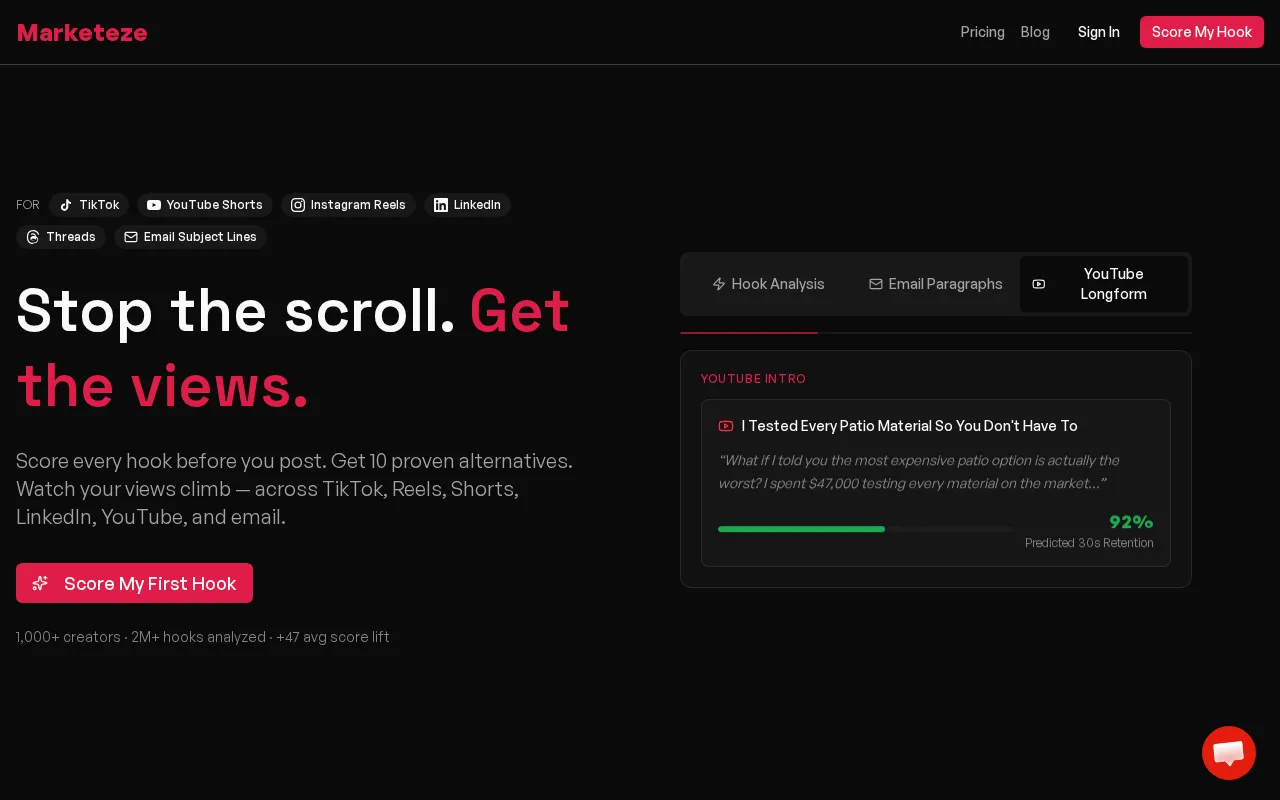Switch to the Hook Analysis tab
This screenshot has height=800, width=1280.
tap(768, 284)
